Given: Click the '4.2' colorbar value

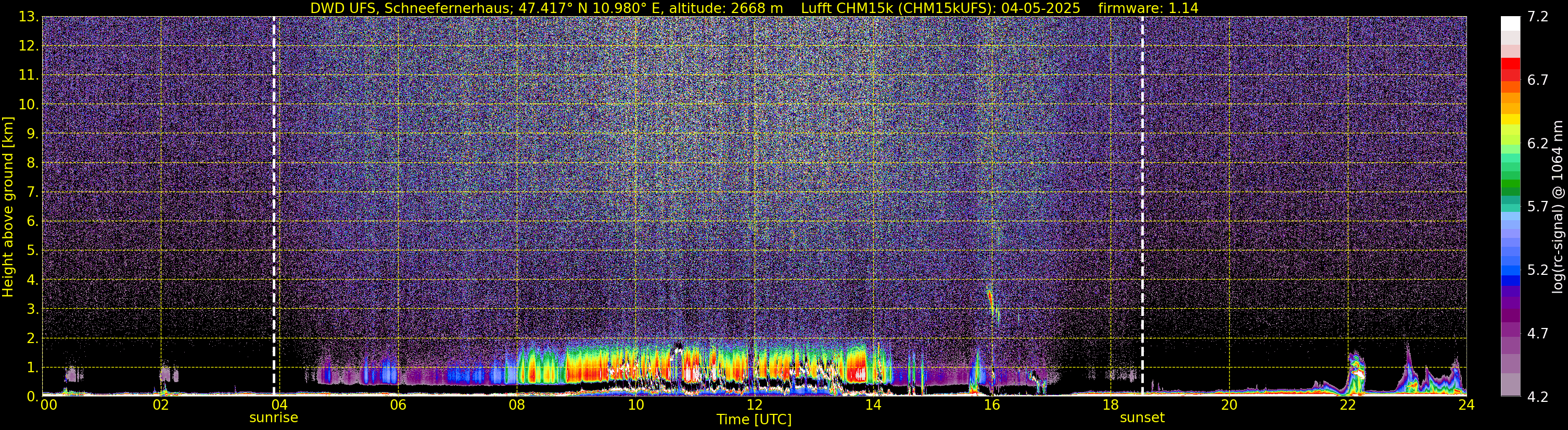Looking at the screenshot, I should 1538,397.
